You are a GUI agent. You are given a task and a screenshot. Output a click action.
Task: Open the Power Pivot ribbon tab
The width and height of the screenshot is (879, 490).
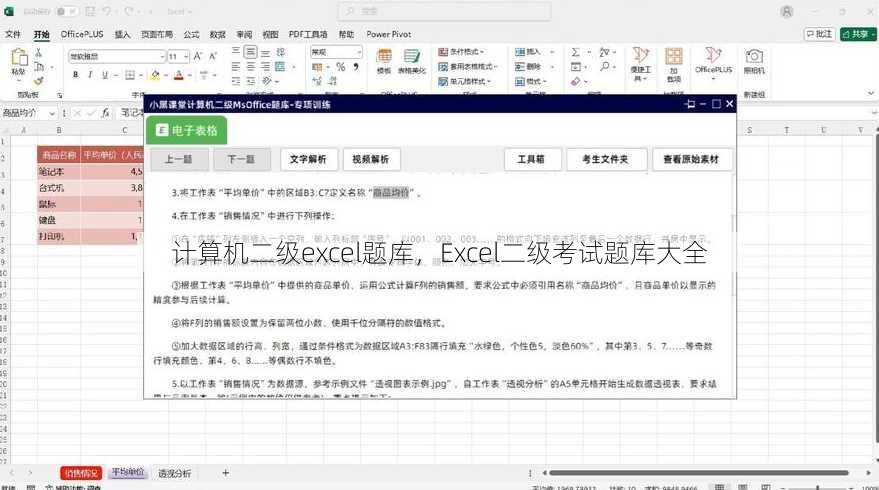pyautogui.click(x=388, y=34)
